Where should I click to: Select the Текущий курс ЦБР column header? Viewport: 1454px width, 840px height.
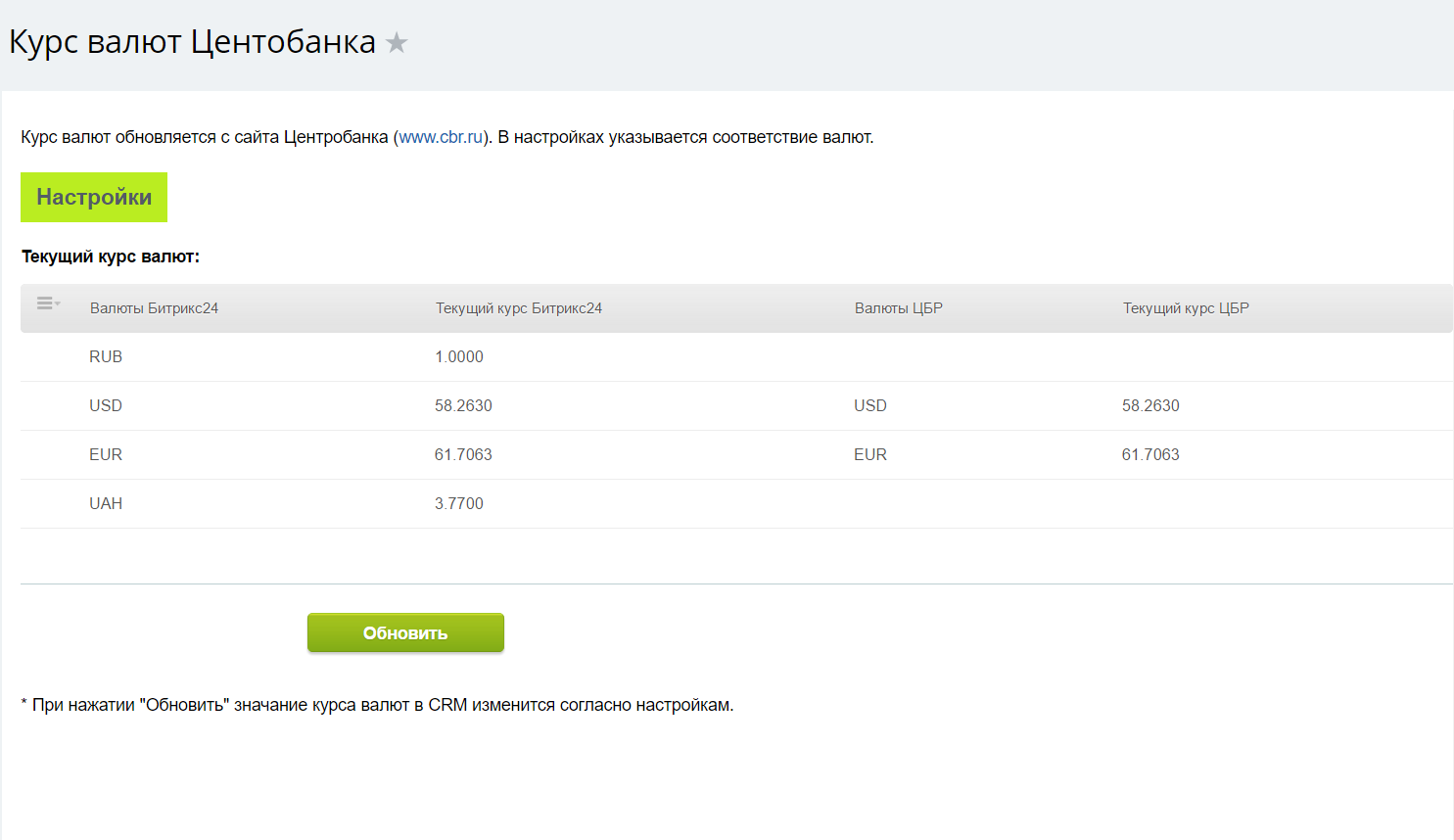[1185, 308]
